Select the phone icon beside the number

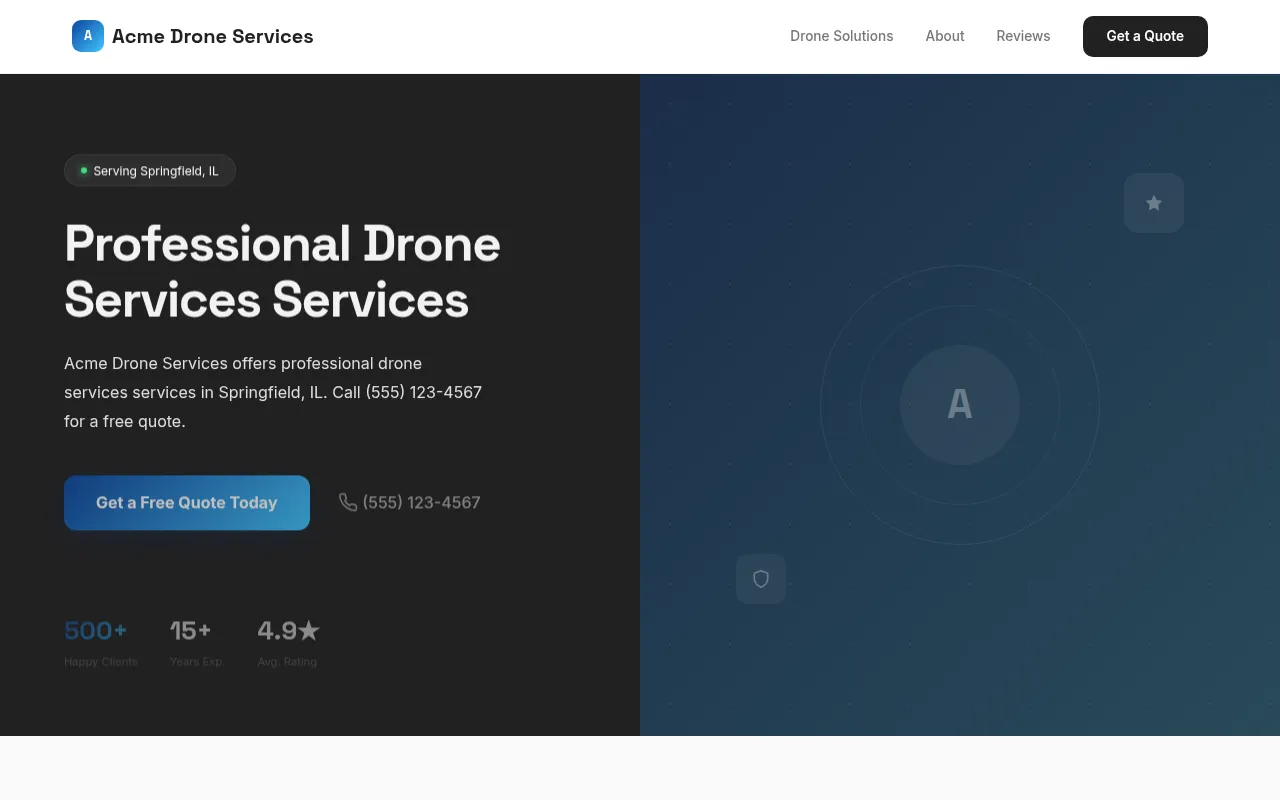click(348, 502)
